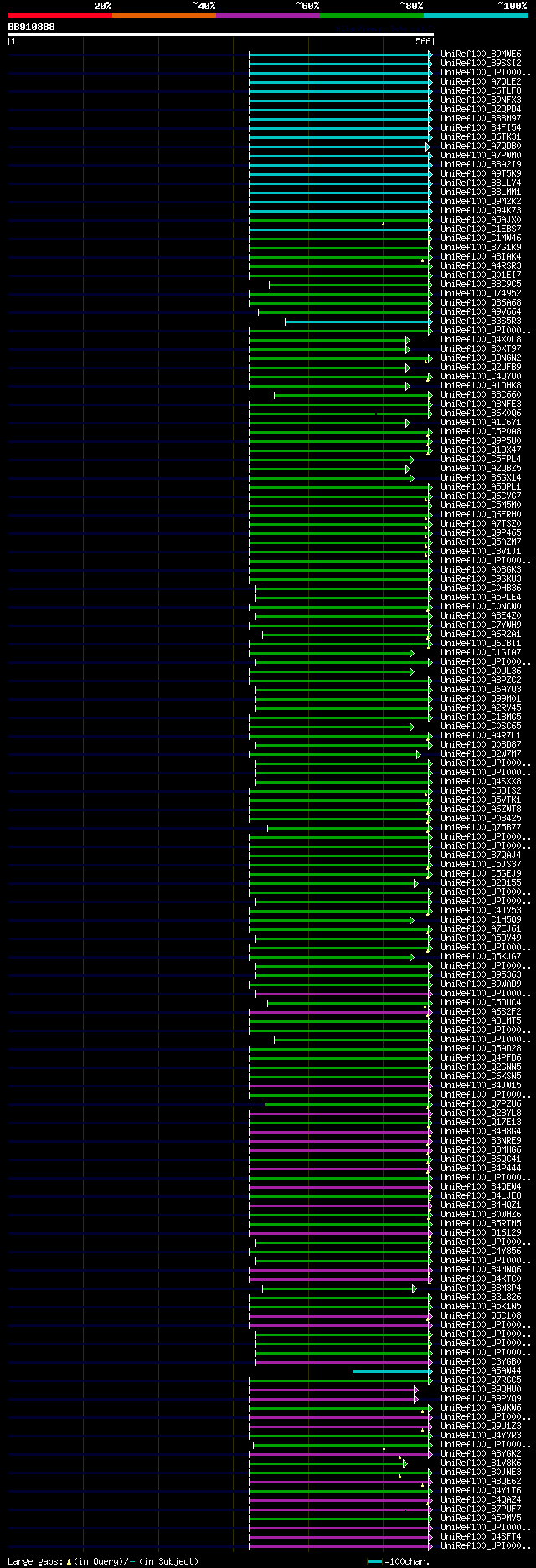Select hit label UniRef100_C1EBS7

tap(481, 229)
